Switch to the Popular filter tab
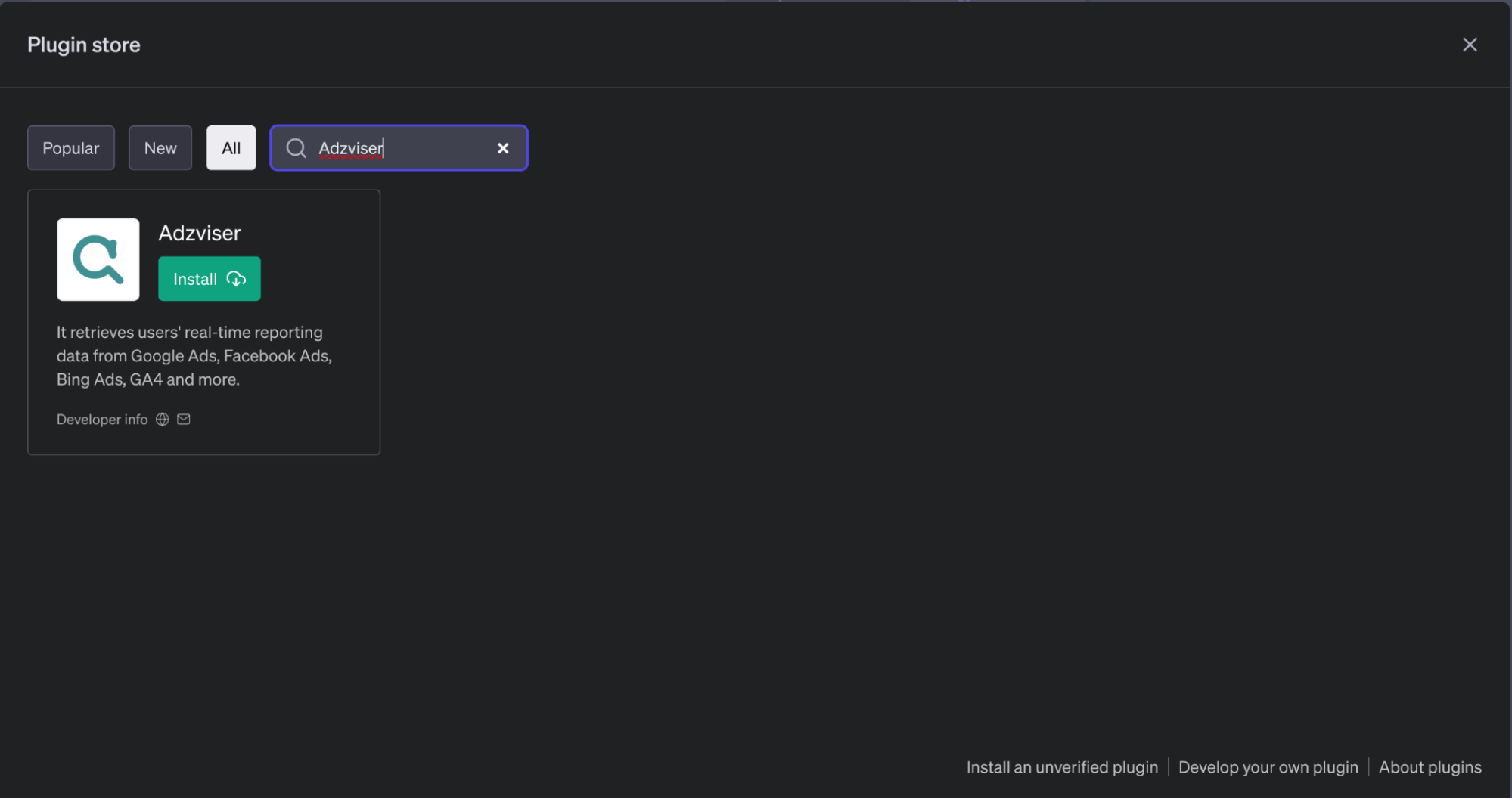Image resolution: width=1512 pixels, height=799 pixels. (71, 148)
